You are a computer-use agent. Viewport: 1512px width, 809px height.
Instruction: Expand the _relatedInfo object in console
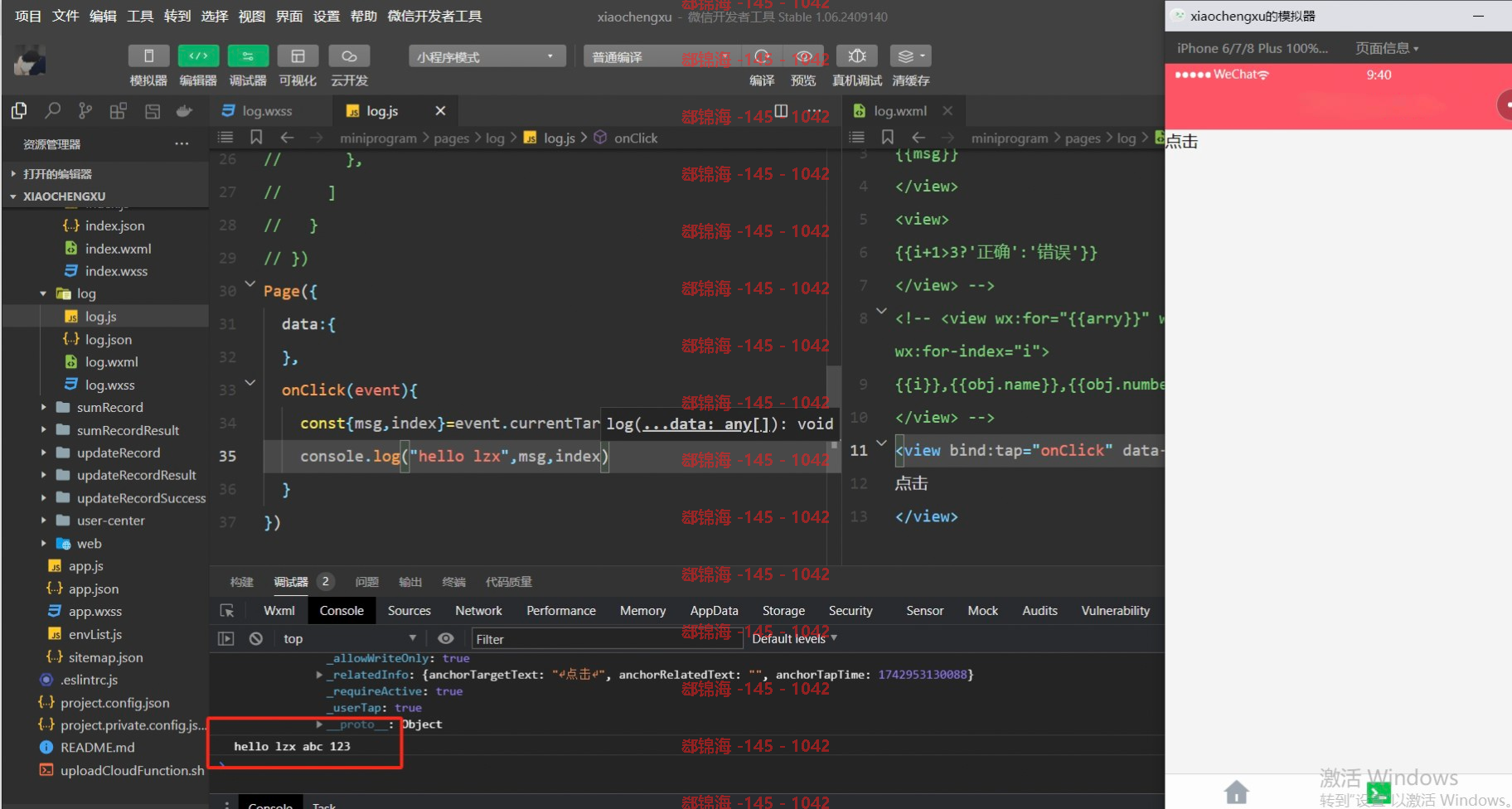pyautogui.click(x=319, y=675)
